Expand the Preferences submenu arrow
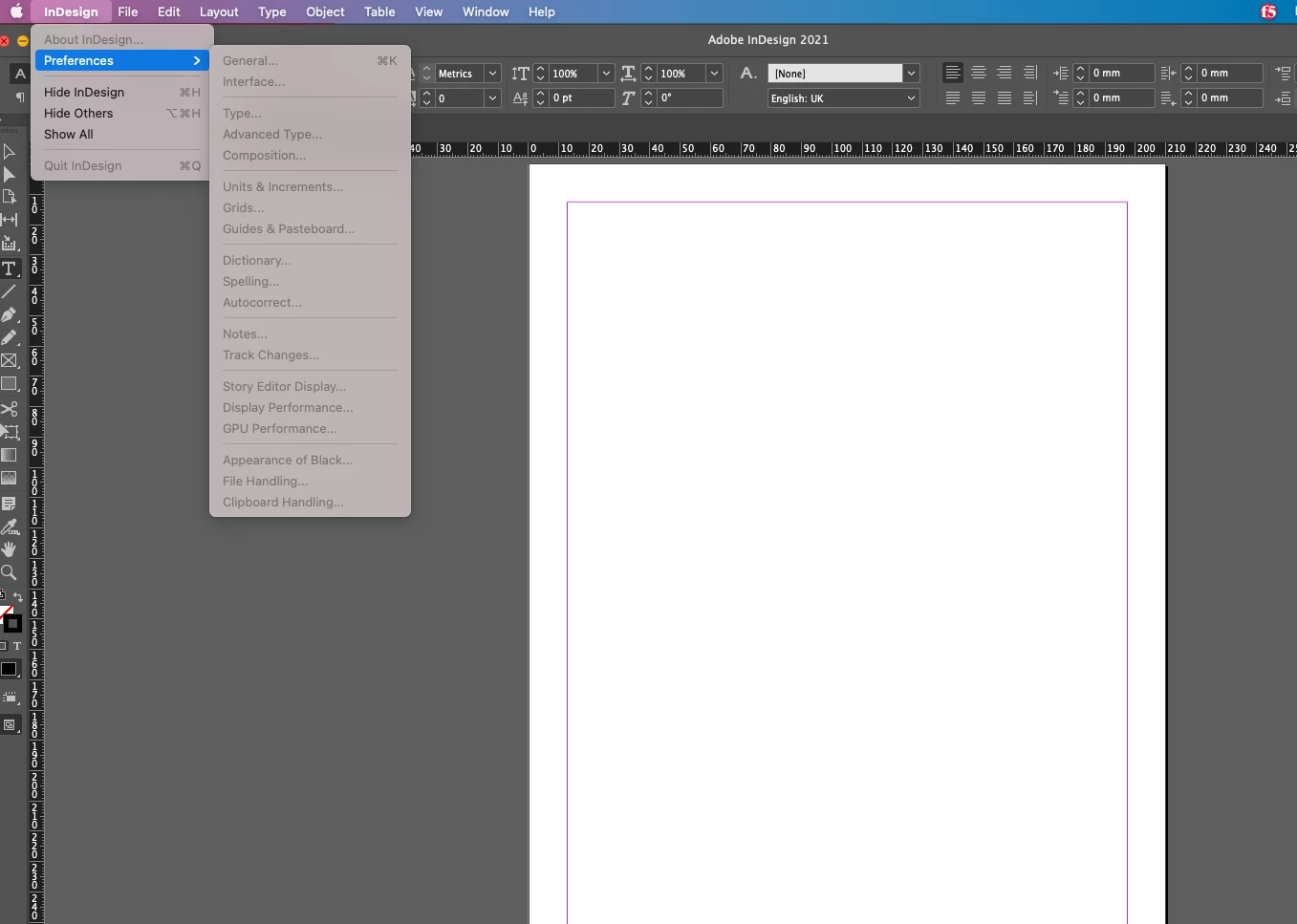 [x=197, y=60]
